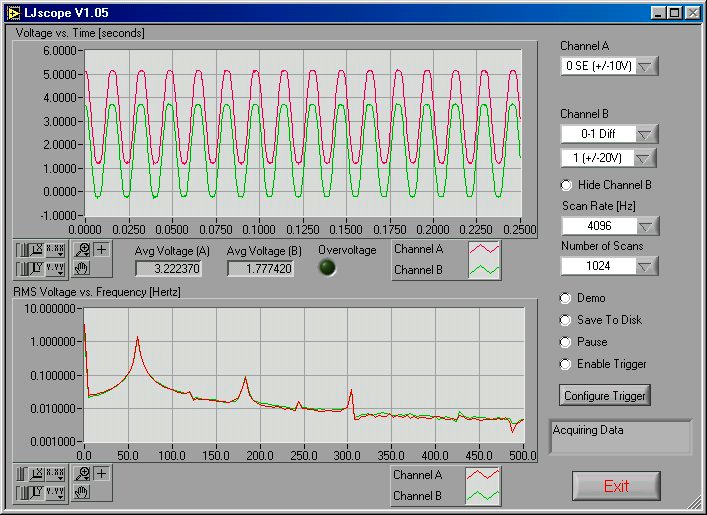
Task: Toggle the Save To Disk option
Action: (567, 320)
